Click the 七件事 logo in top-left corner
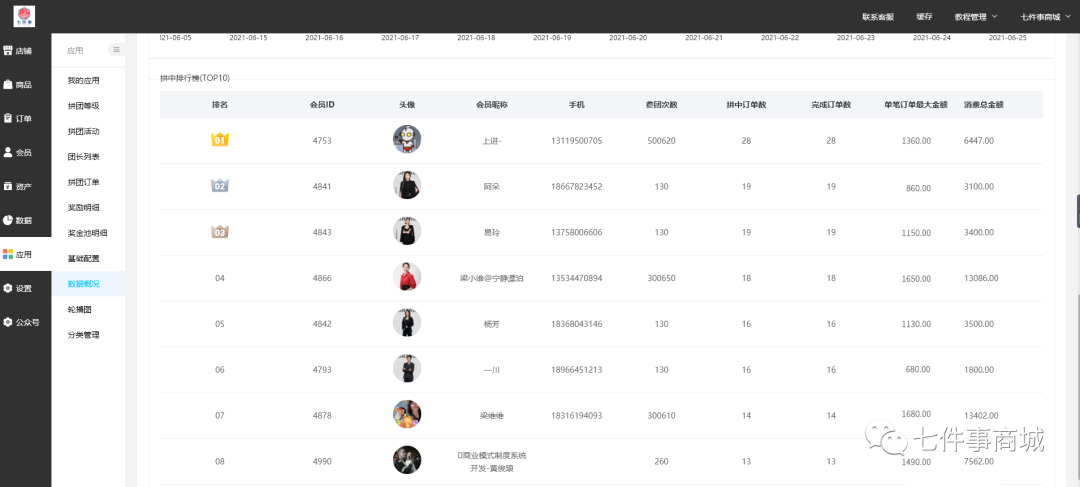The width and height of the screenshot is (1080, 487). tap(24, 16)
